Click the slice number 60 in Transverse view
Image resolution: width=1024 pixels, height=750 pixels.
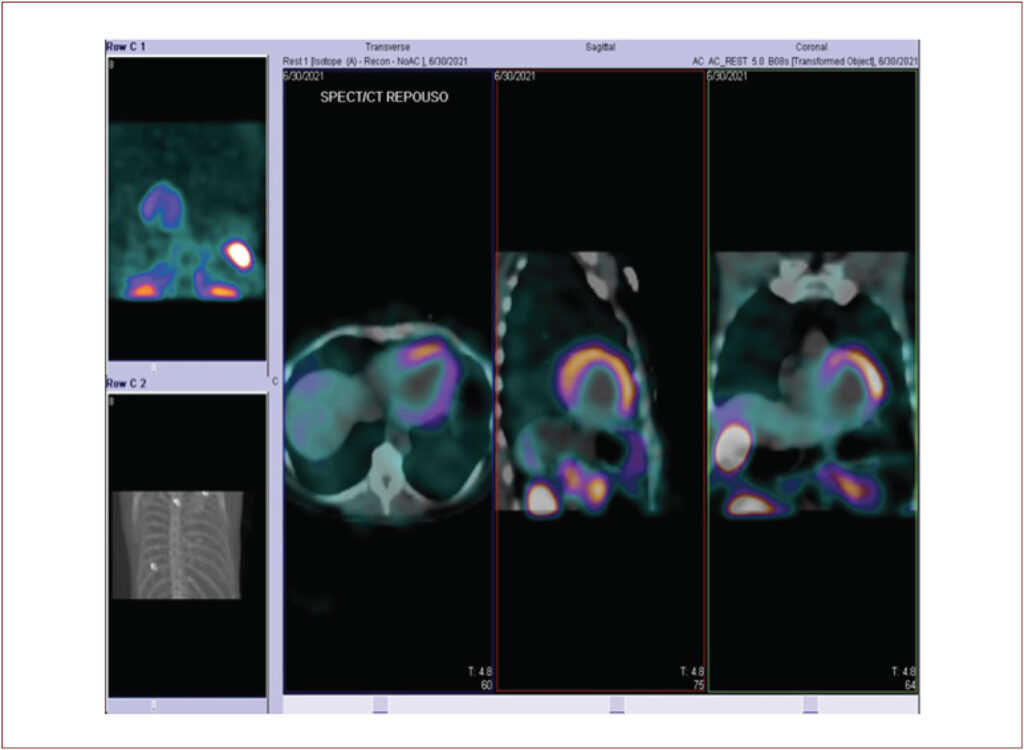[487, 685]
